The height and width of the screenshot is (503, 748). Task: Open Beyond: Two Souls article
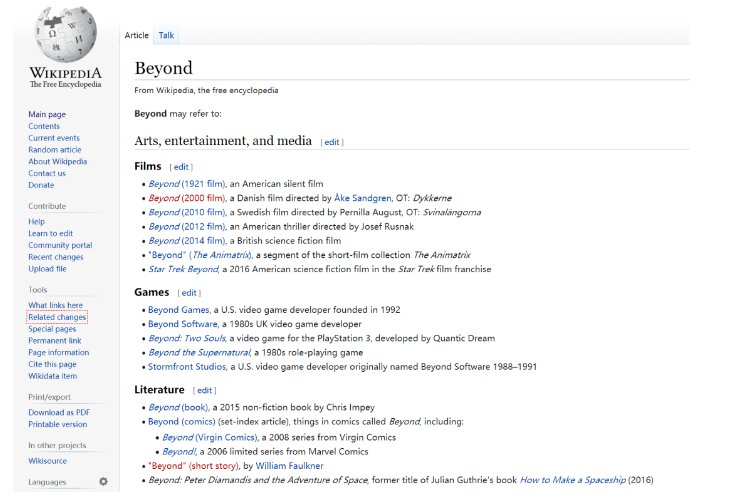tap(187, 338)
